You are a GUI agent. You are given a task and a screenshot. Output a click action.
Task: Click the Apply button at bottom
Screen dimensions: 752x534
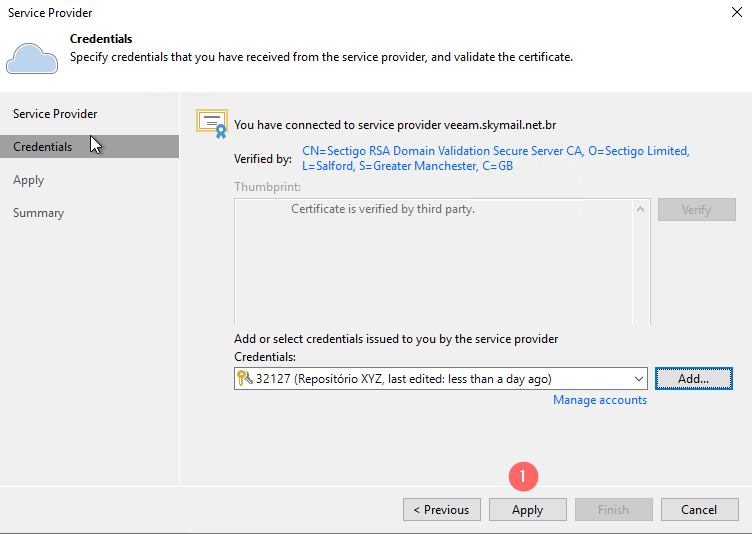[x=528, y=510]
